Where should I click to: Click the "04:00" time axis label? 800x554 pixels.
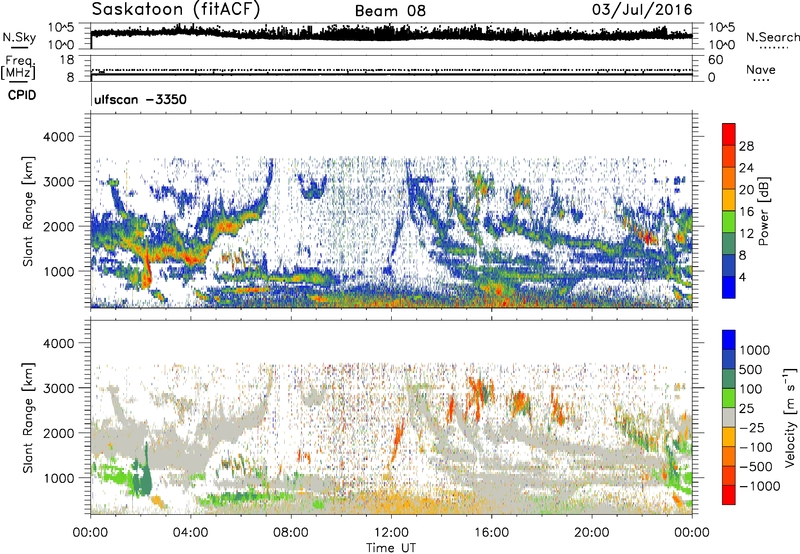(191, 533)
